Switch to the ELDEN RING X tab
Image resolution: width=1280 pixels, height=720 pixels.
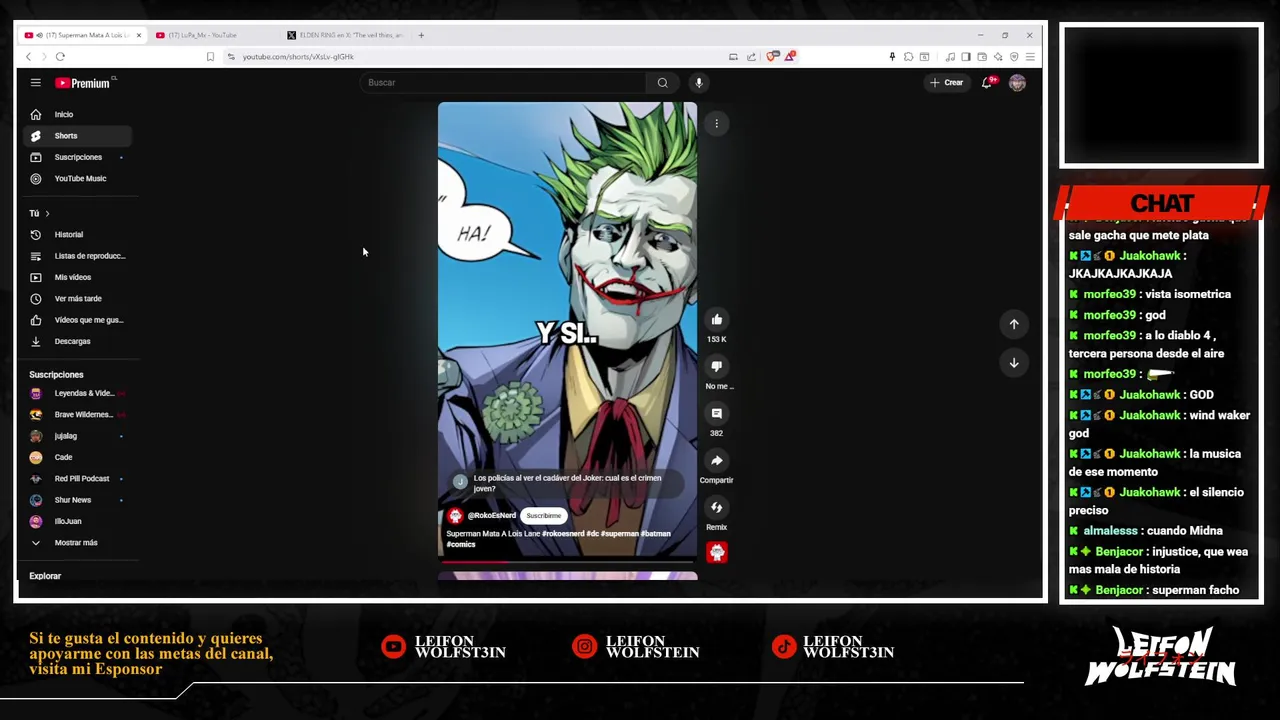[343, 35]
